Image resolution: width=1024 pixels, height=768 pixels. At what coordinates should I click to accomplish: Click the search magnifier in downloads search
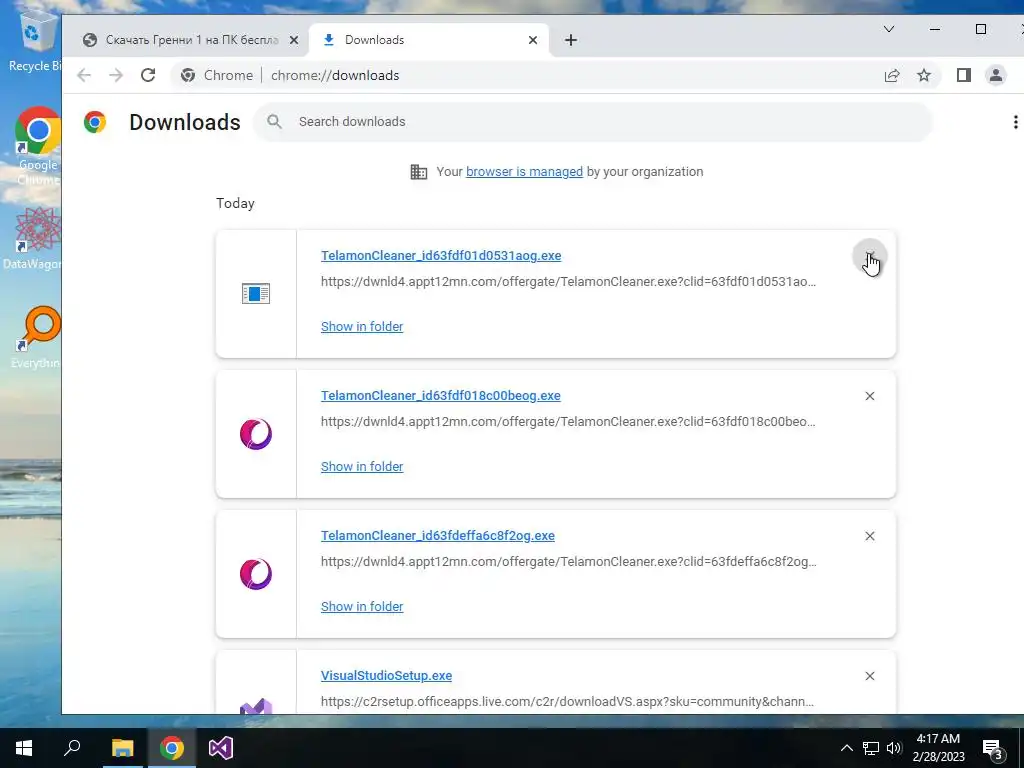tap(274, 121)
